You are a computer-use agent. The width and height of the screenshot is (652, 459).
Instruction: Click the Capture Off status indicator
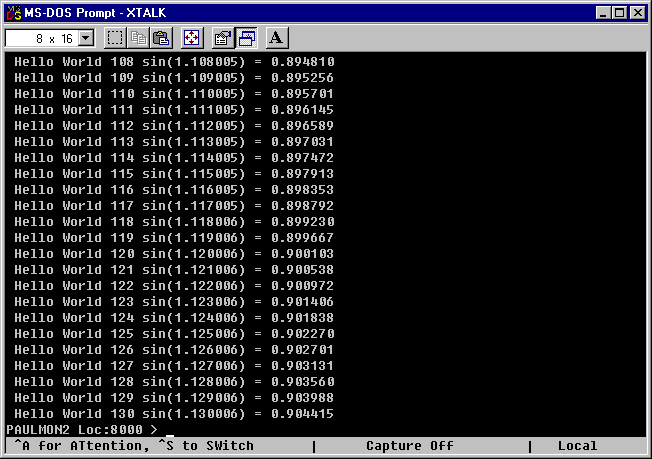(x=409, y=446)
